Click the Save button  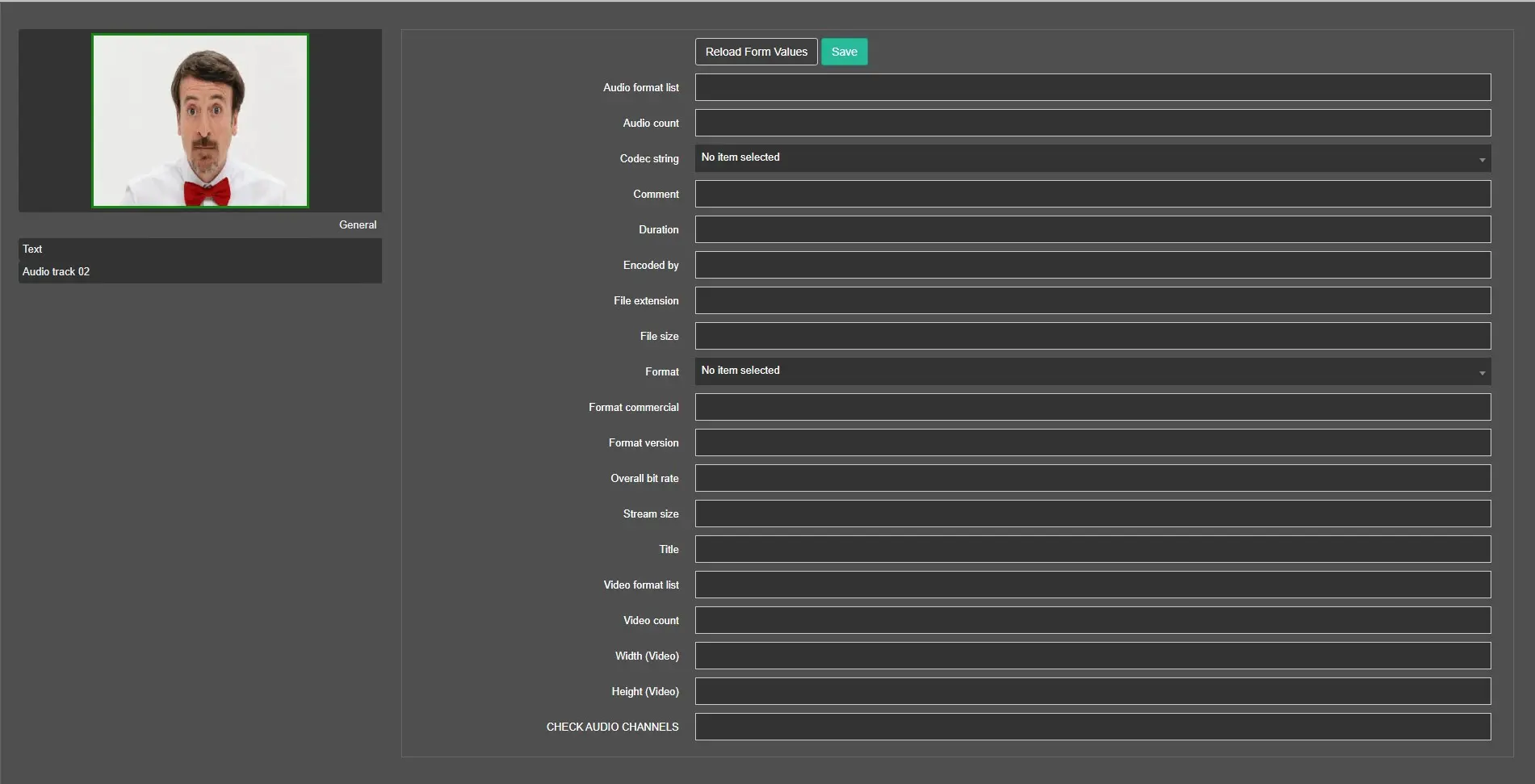click(844, 52)
